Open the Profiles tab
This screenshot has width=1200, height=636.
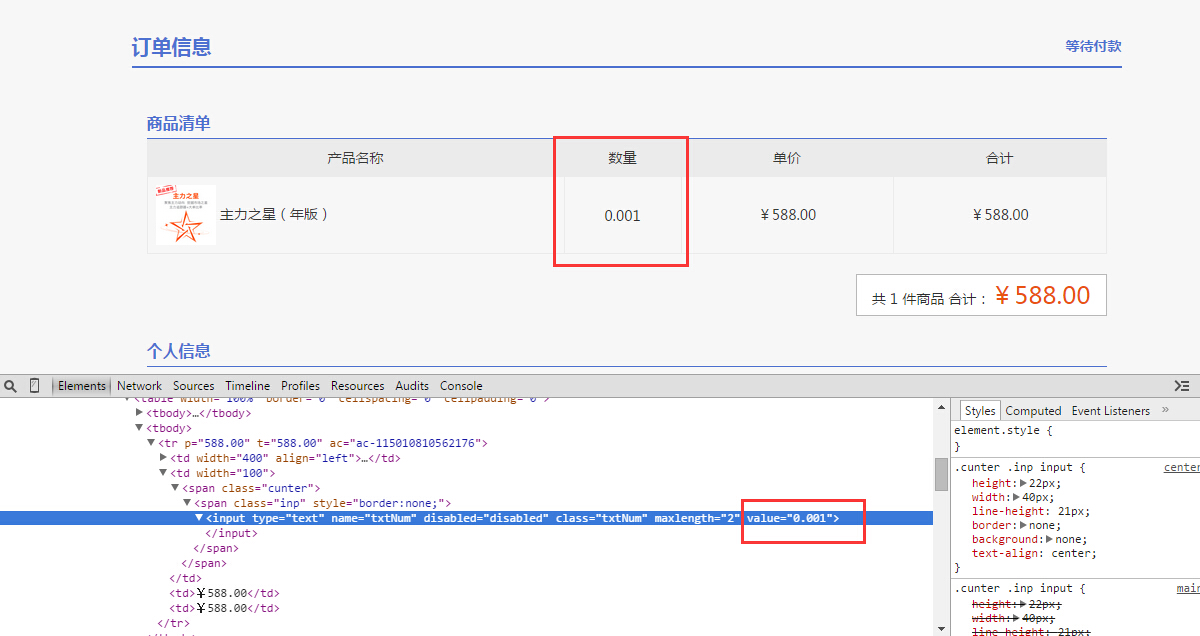[x=300, y=386]
